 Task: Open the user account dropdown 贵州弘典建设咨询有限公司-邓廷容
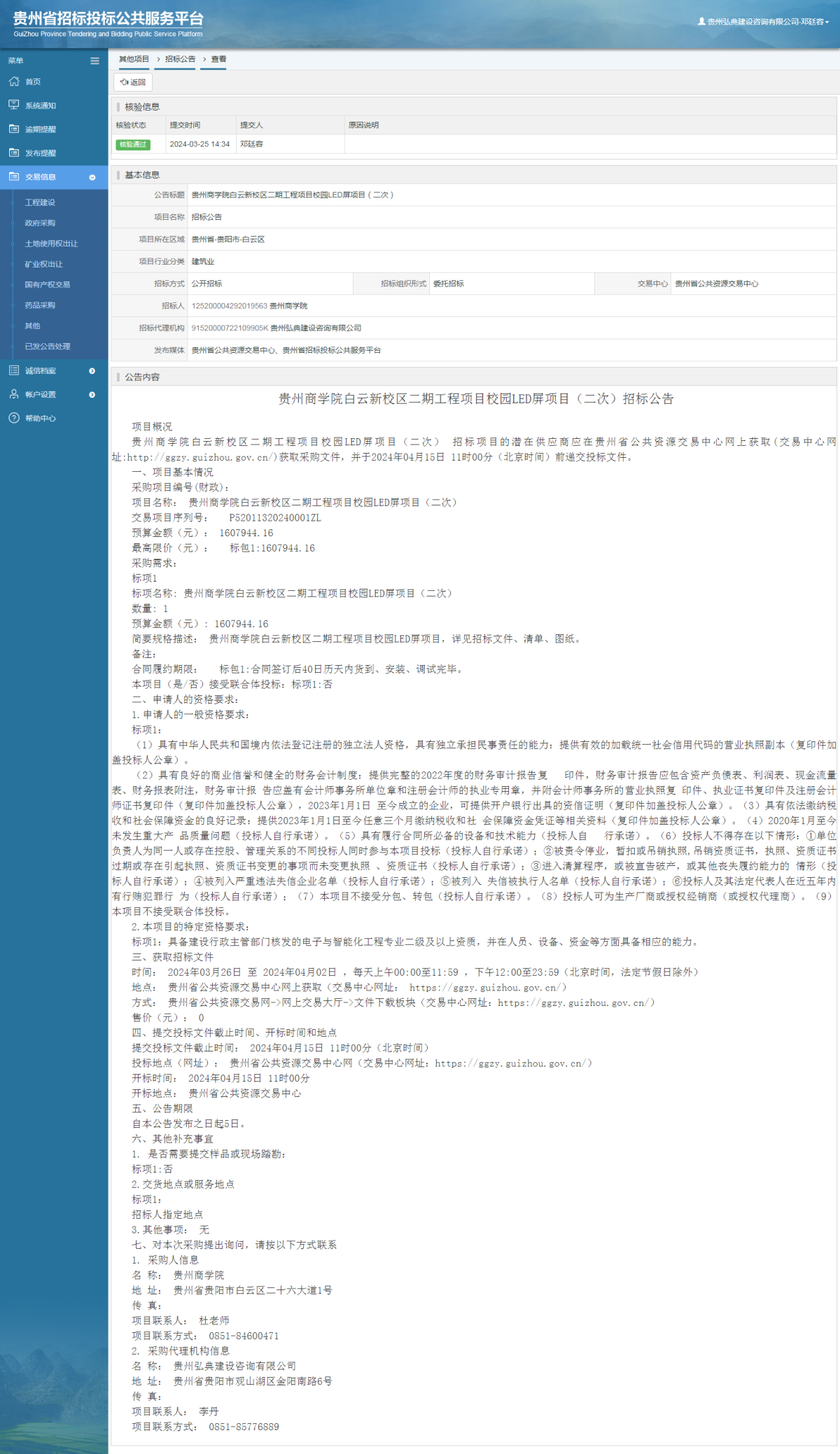[x=764, y=22]
